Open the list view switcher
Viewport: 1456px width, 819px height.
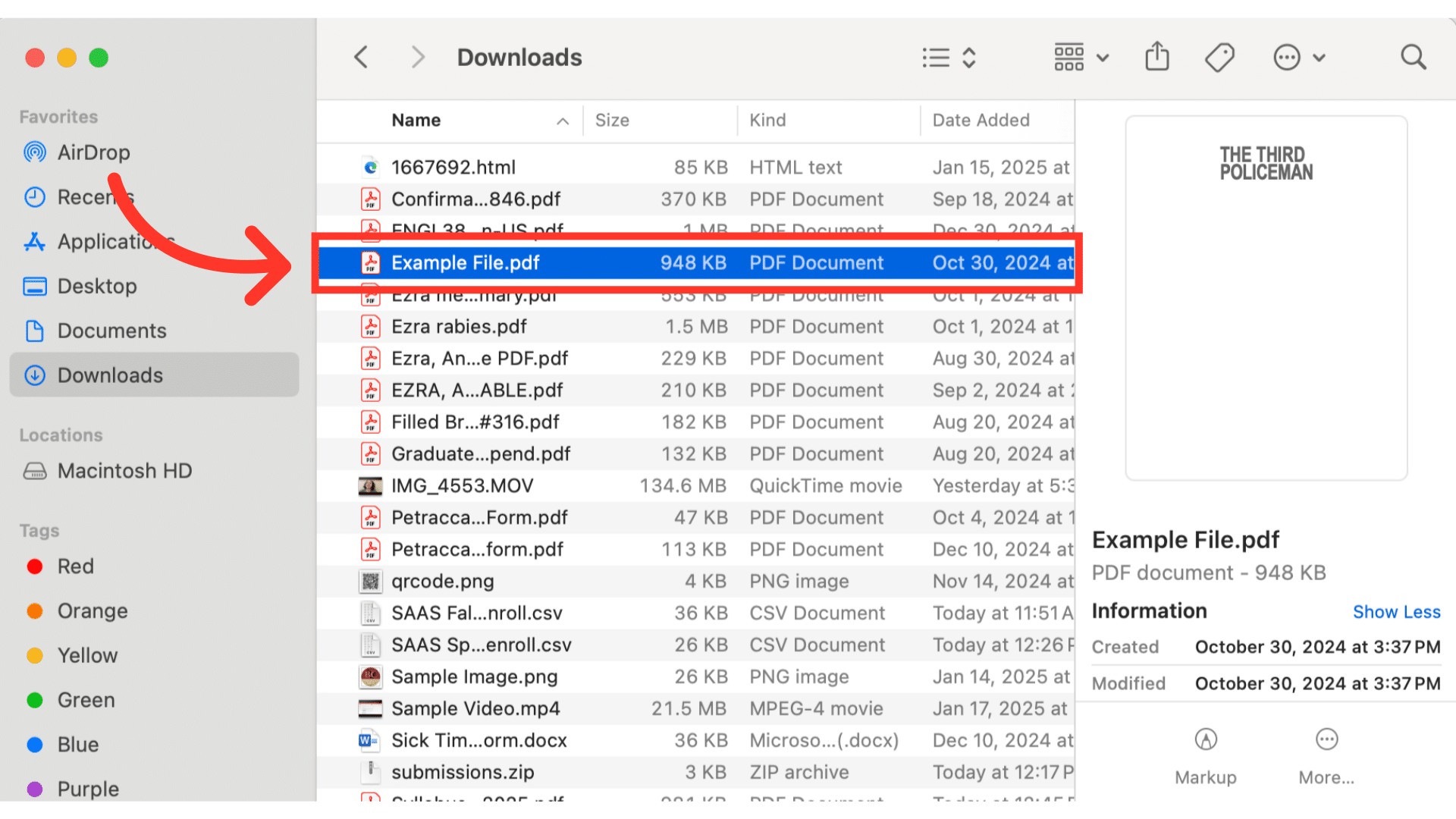(949, 58)
